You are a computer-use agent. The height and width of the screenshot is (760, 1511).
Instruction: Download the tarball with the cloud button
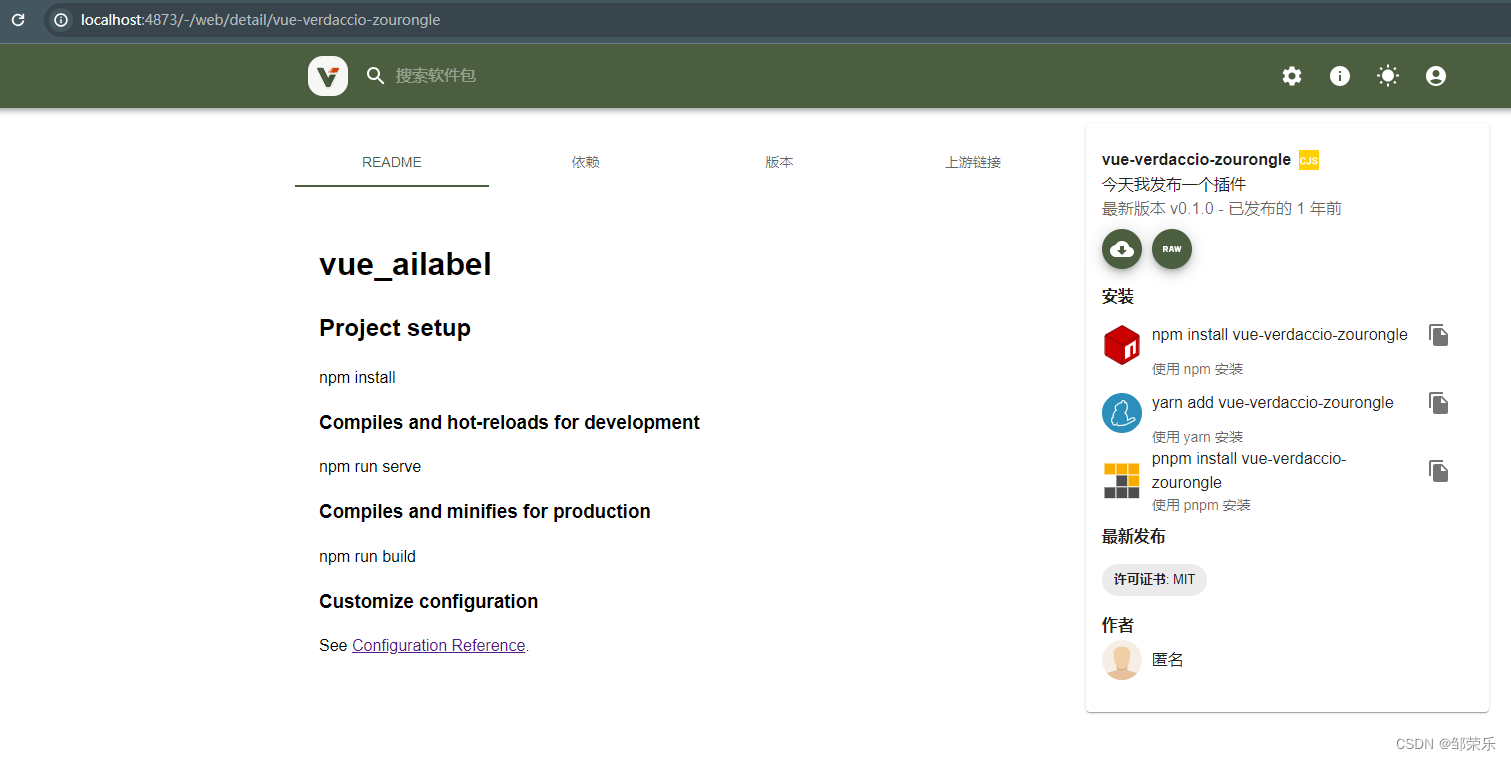(x=1122, y=249)
